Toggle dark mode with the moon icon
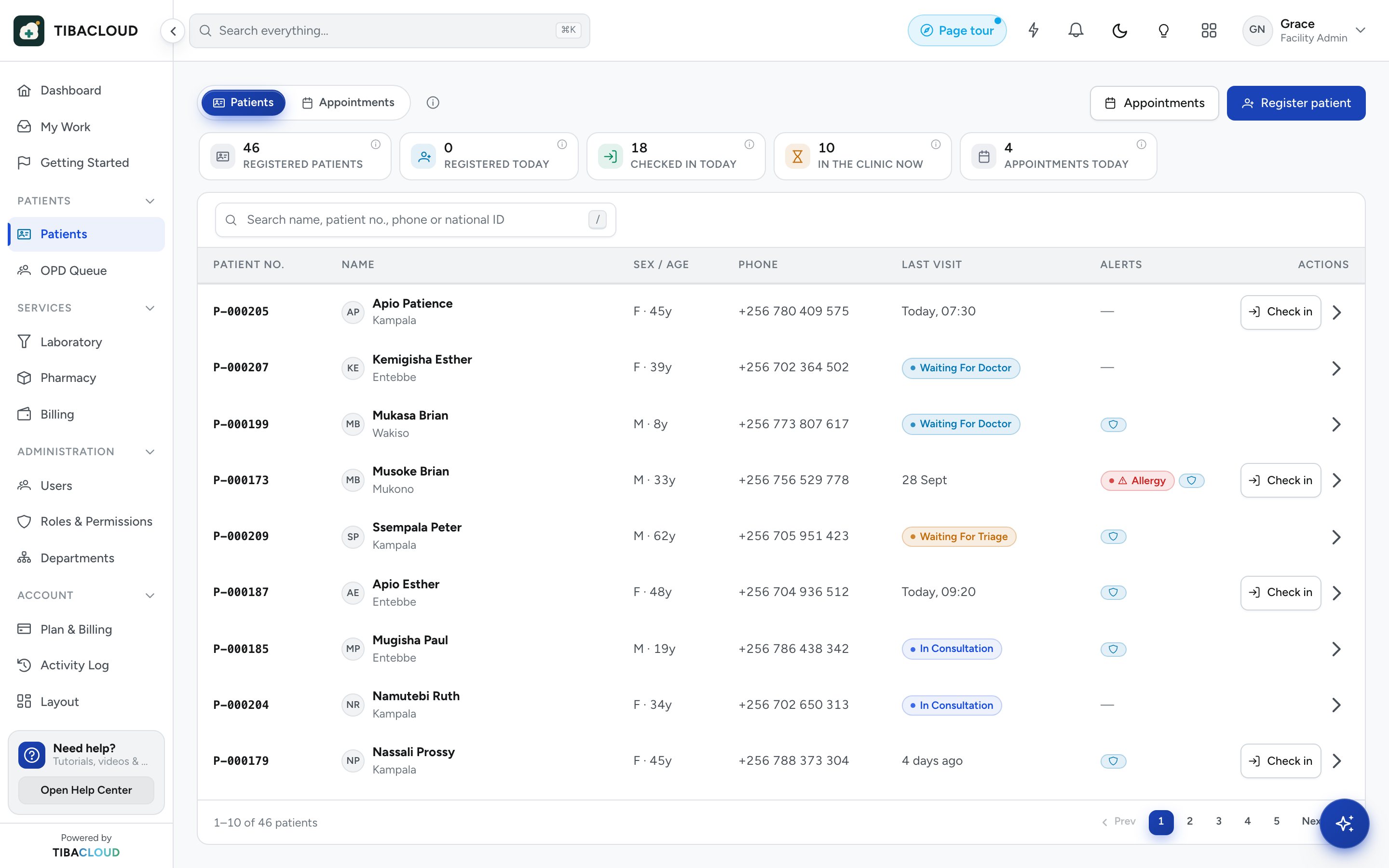The height and width of the screenshot is (868, 1389). pos(1119,30)
